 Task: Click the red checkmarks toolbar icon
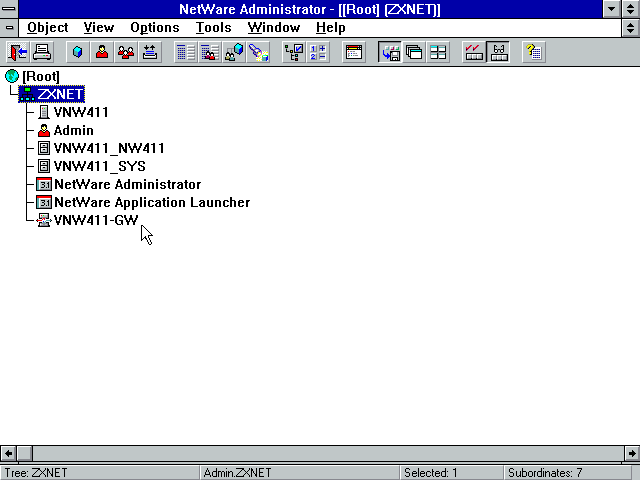pos(473,52)
